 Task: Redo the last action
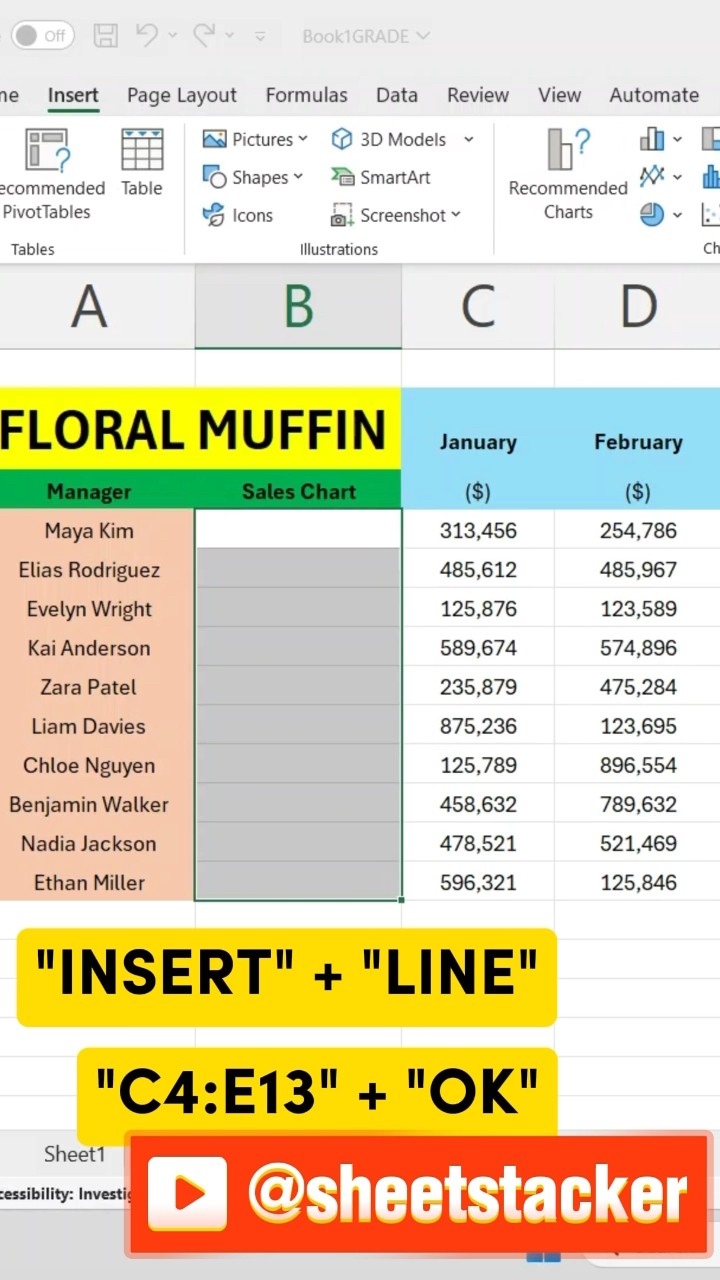[x=204, y=36]
